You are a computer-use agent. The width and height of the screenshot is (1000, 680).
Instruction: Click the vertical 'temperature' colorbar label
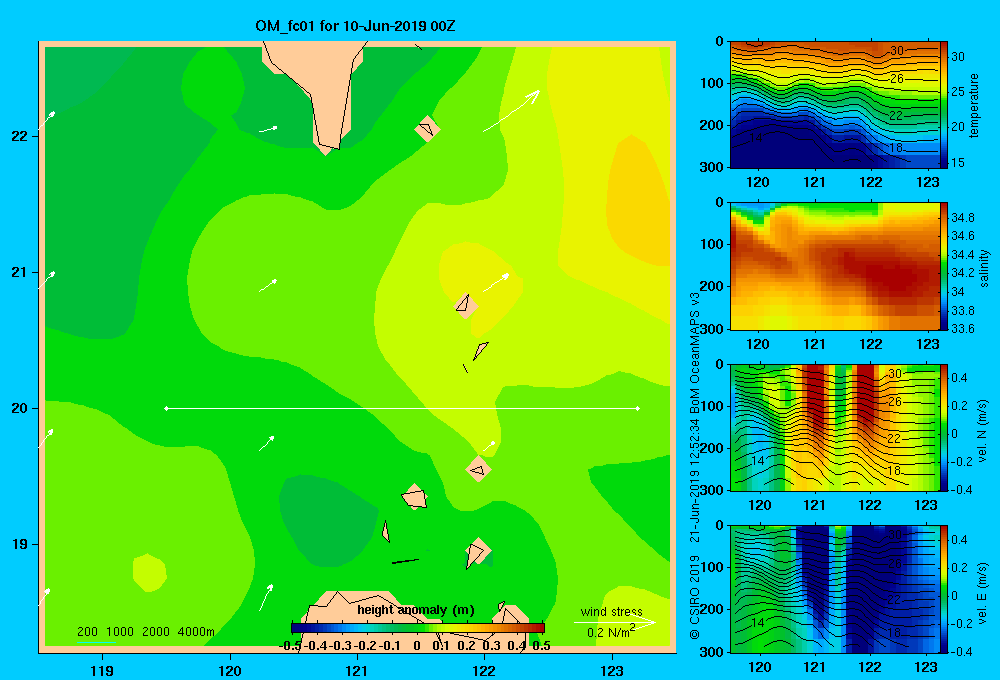974,105
